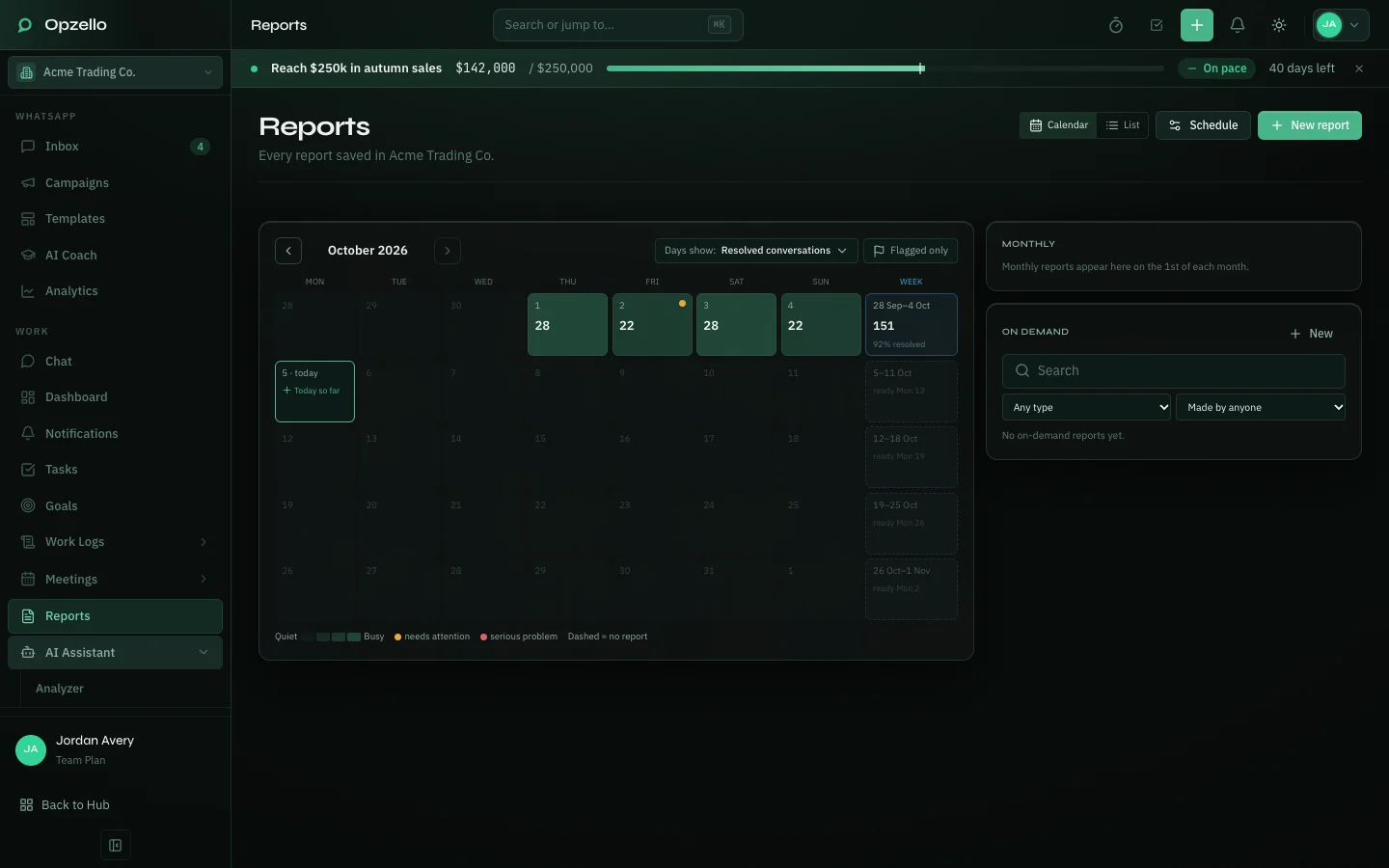Open Inbox in the sidebar

coord(115,147)
